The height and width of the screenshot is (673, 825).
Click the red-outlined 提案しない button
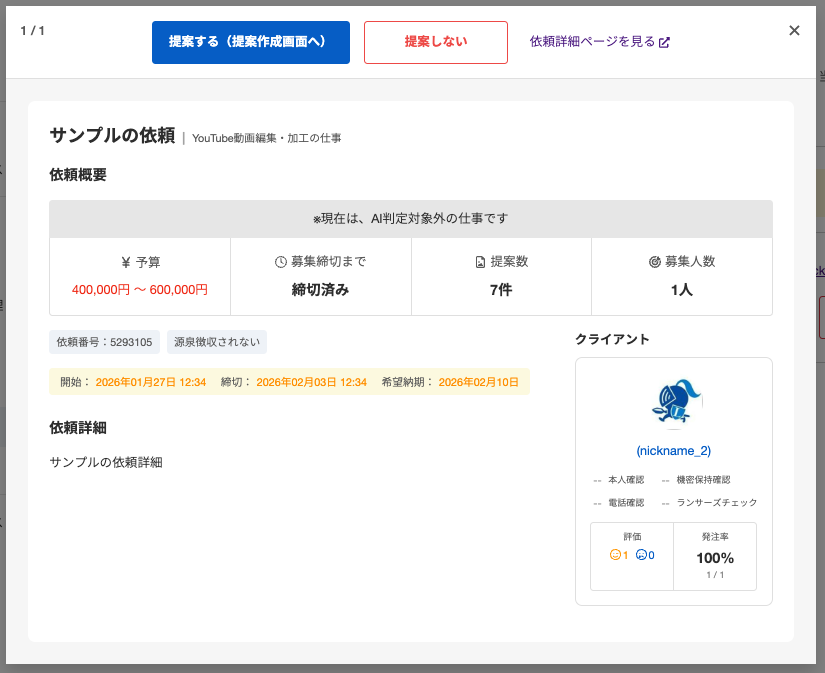tap(435, 42)
